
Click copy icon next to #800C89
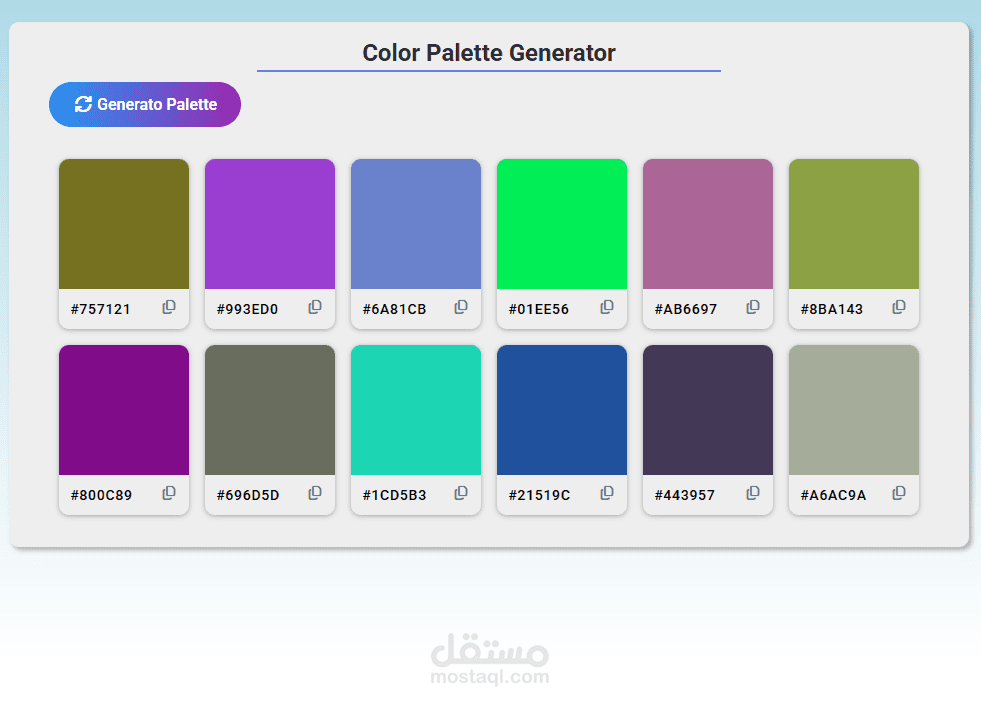tap(169, 493)
